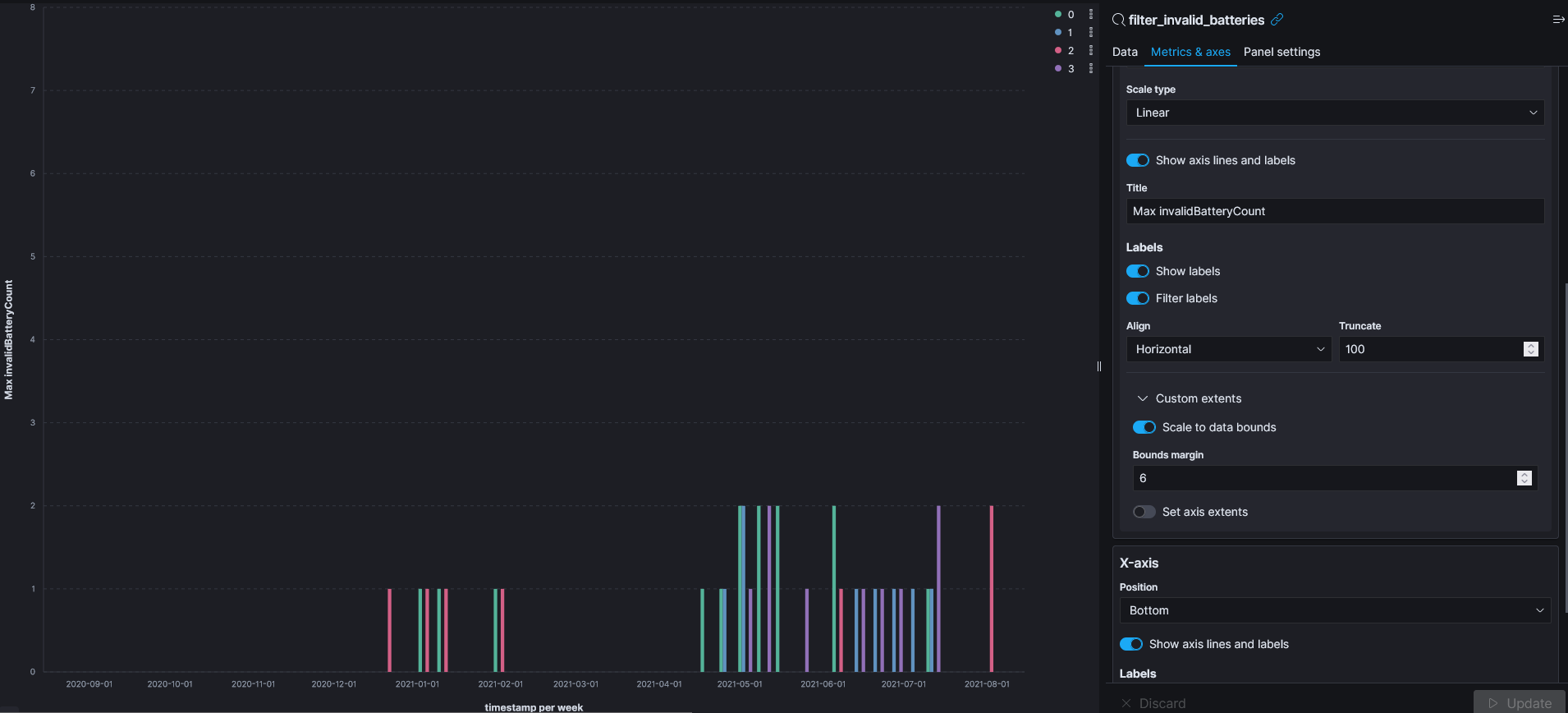Viewport: 1568px width, 713px height.
Task: Open options for legend series 1
Action: coord(1090,32)
